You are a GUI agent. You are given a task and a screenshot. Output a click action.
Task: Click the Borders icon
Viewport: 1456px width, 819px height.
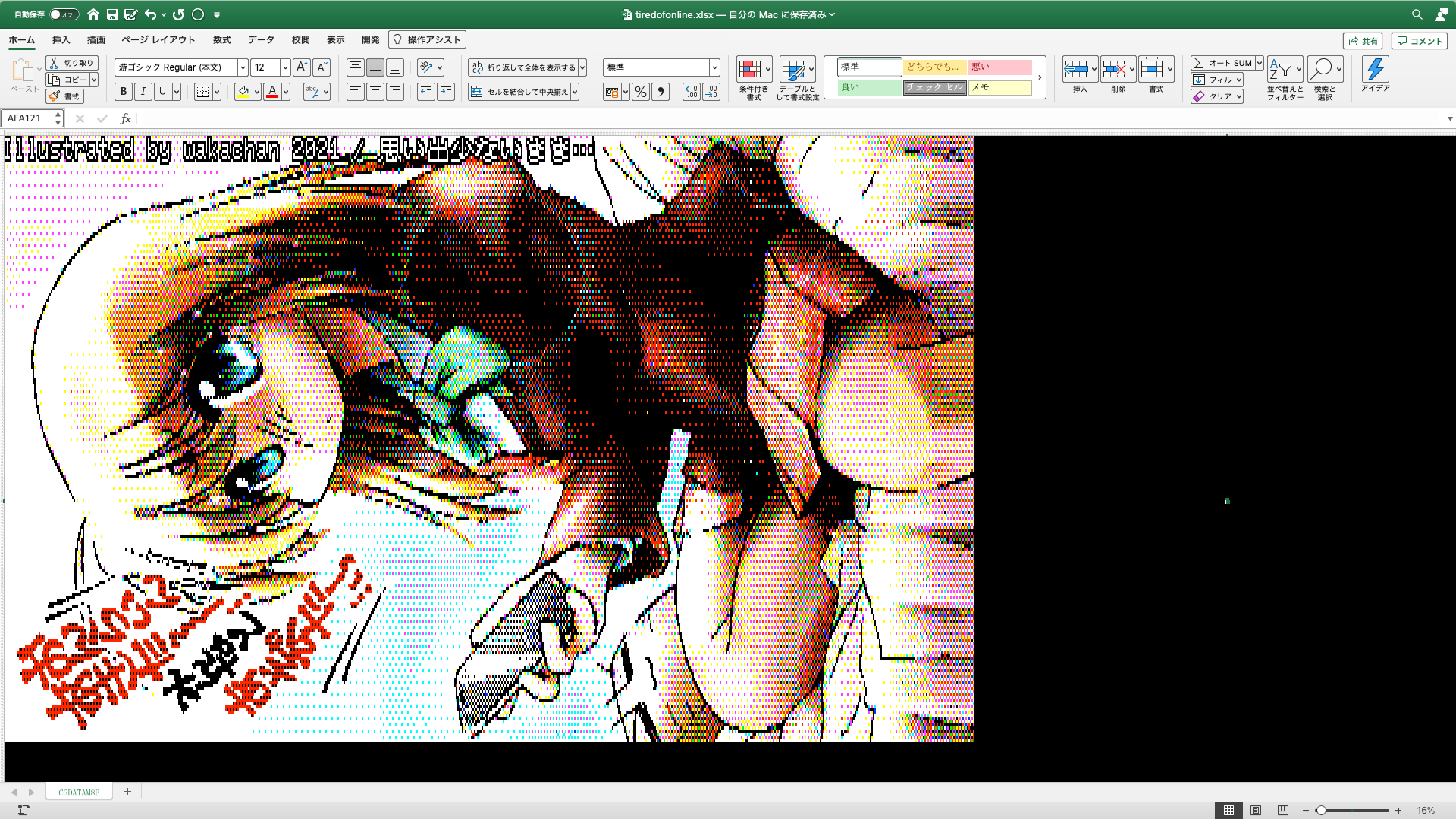pyautogui.click(x=202, y=92)
